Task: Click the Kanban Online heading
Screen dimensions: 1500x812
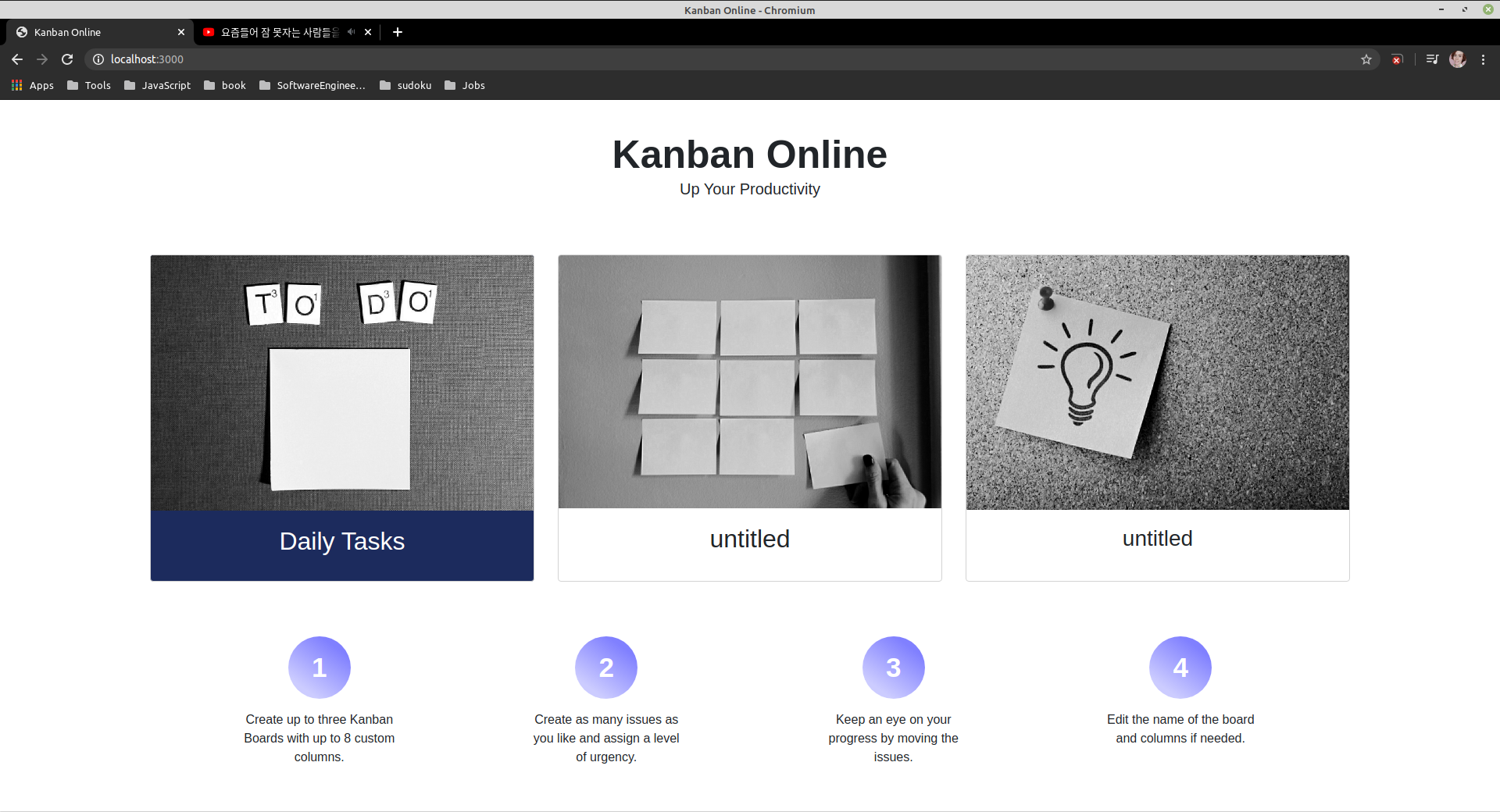Action: pyautogui.click(x=750, y=155)
